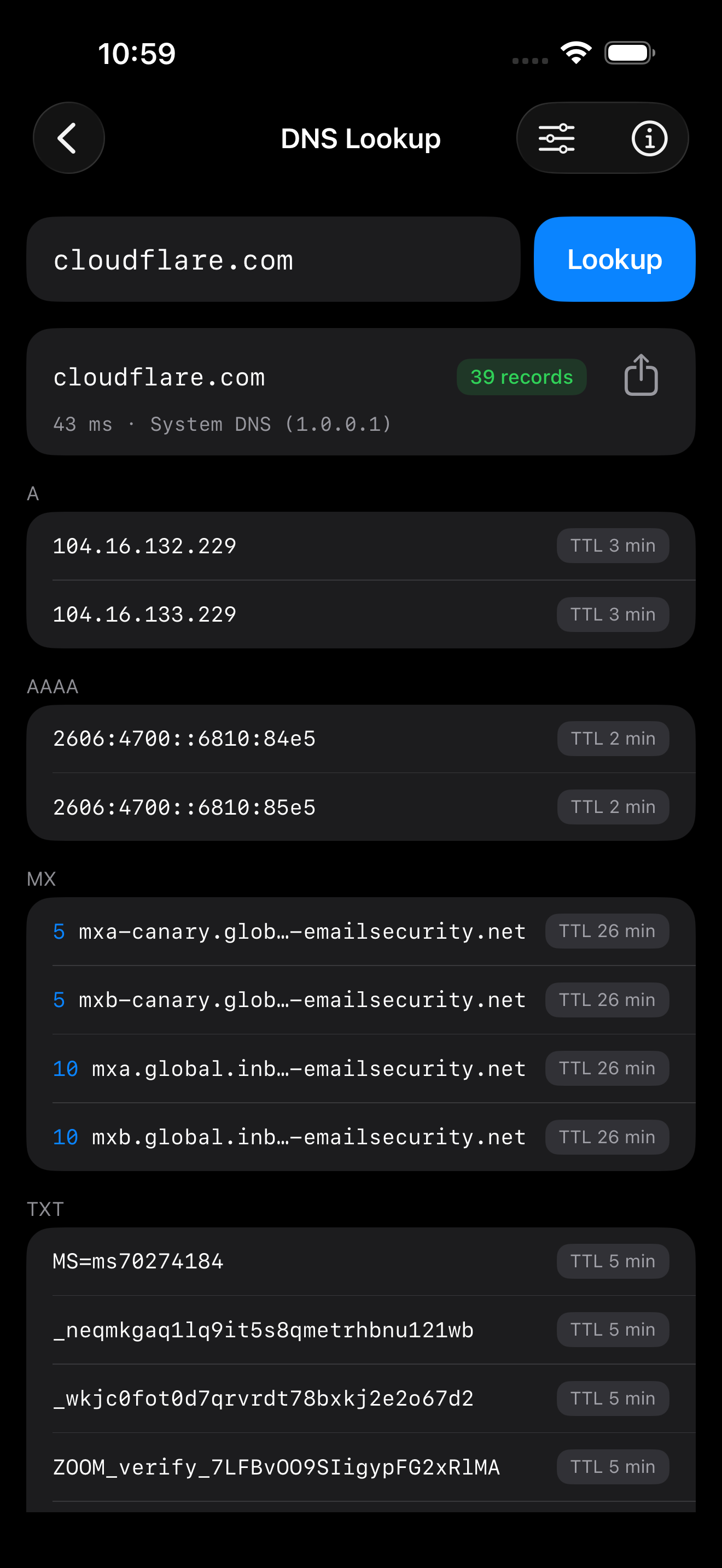Open the mxa.global MX record with priority 10
The width and height of the screenshot is (722, 1568).
coord(361,1069)
